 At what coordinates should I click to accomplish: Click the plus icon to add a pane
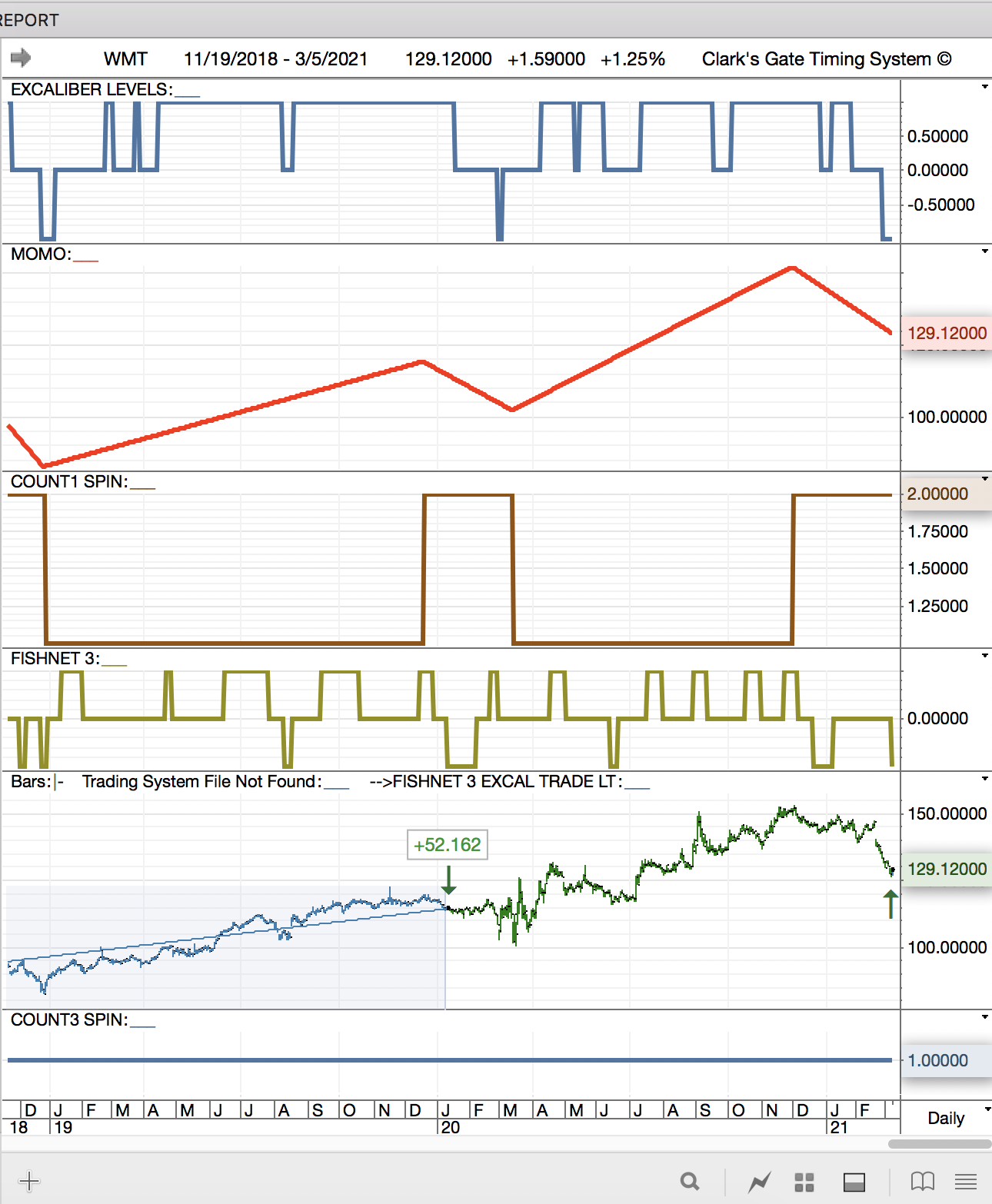pos(29,1181)
